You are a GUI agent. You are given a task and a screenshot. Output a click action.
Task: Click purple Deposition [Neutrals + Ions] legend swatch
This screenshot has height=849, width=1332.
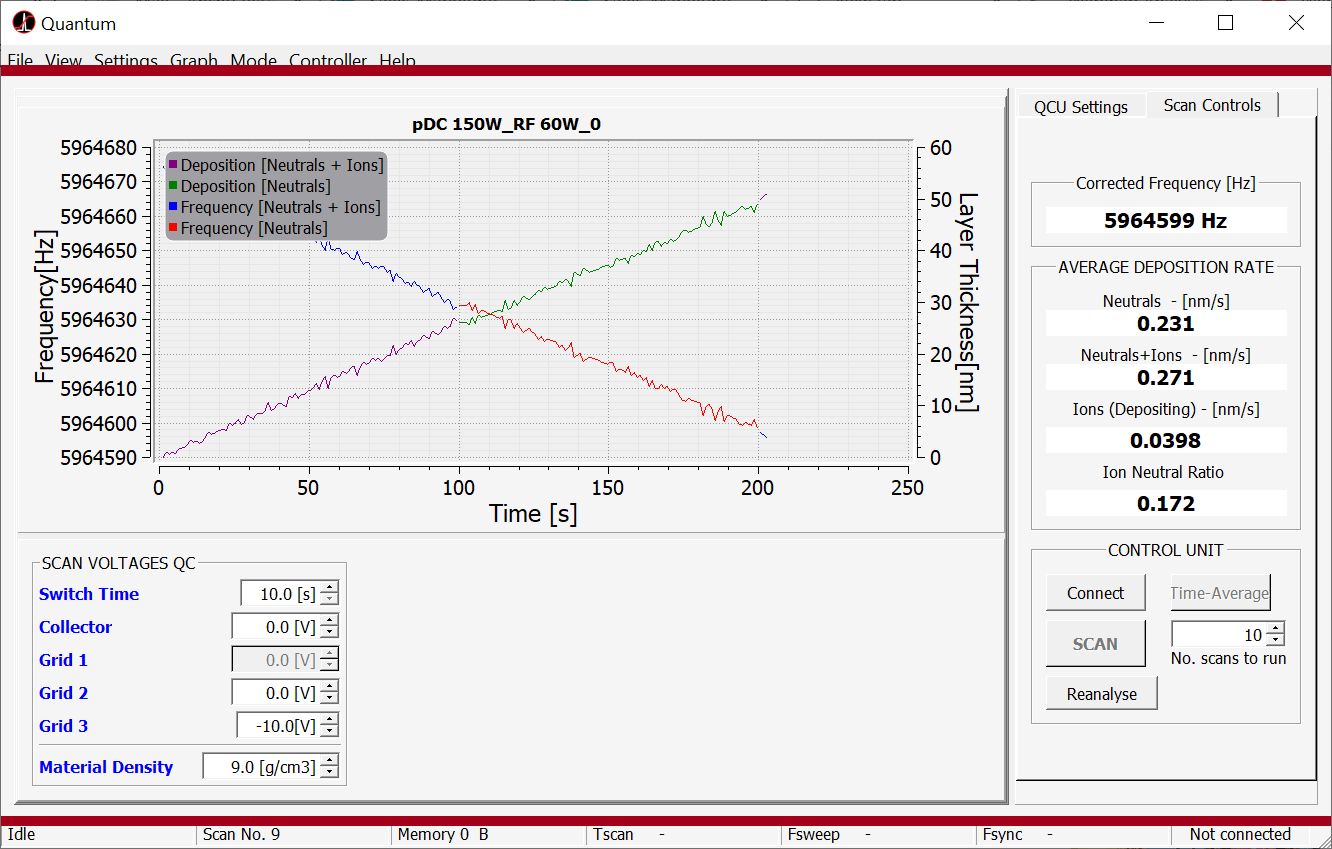[x=173, y=165]
